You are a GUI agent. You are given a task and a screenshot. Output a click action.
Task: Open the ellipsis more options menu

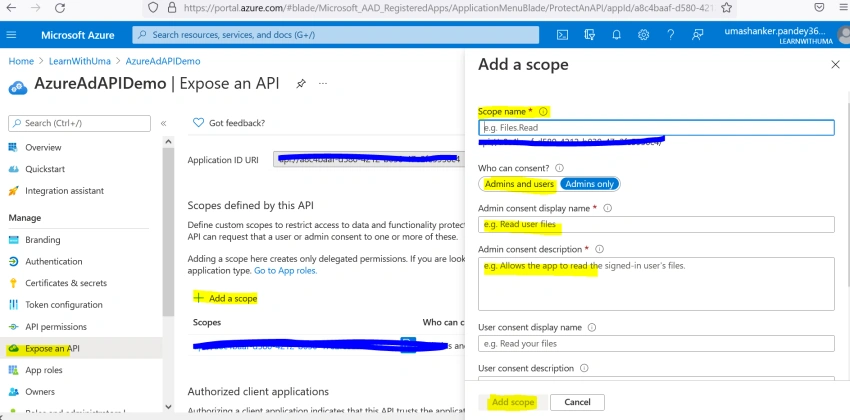pos(323,83)
